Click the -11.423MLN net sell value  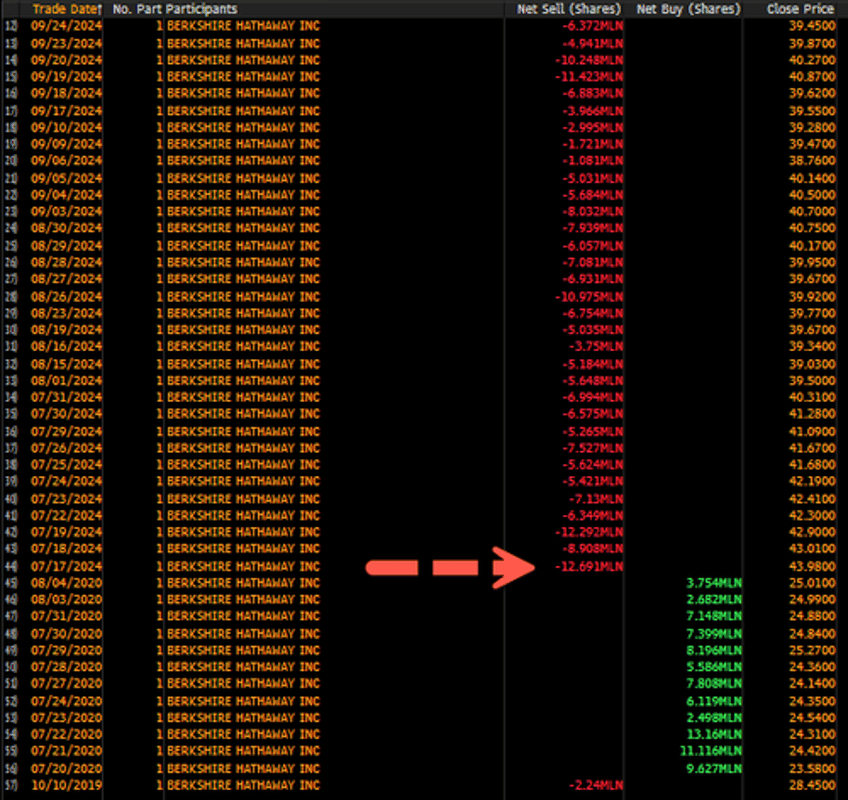pyautogui.click(x=589, y=76)
